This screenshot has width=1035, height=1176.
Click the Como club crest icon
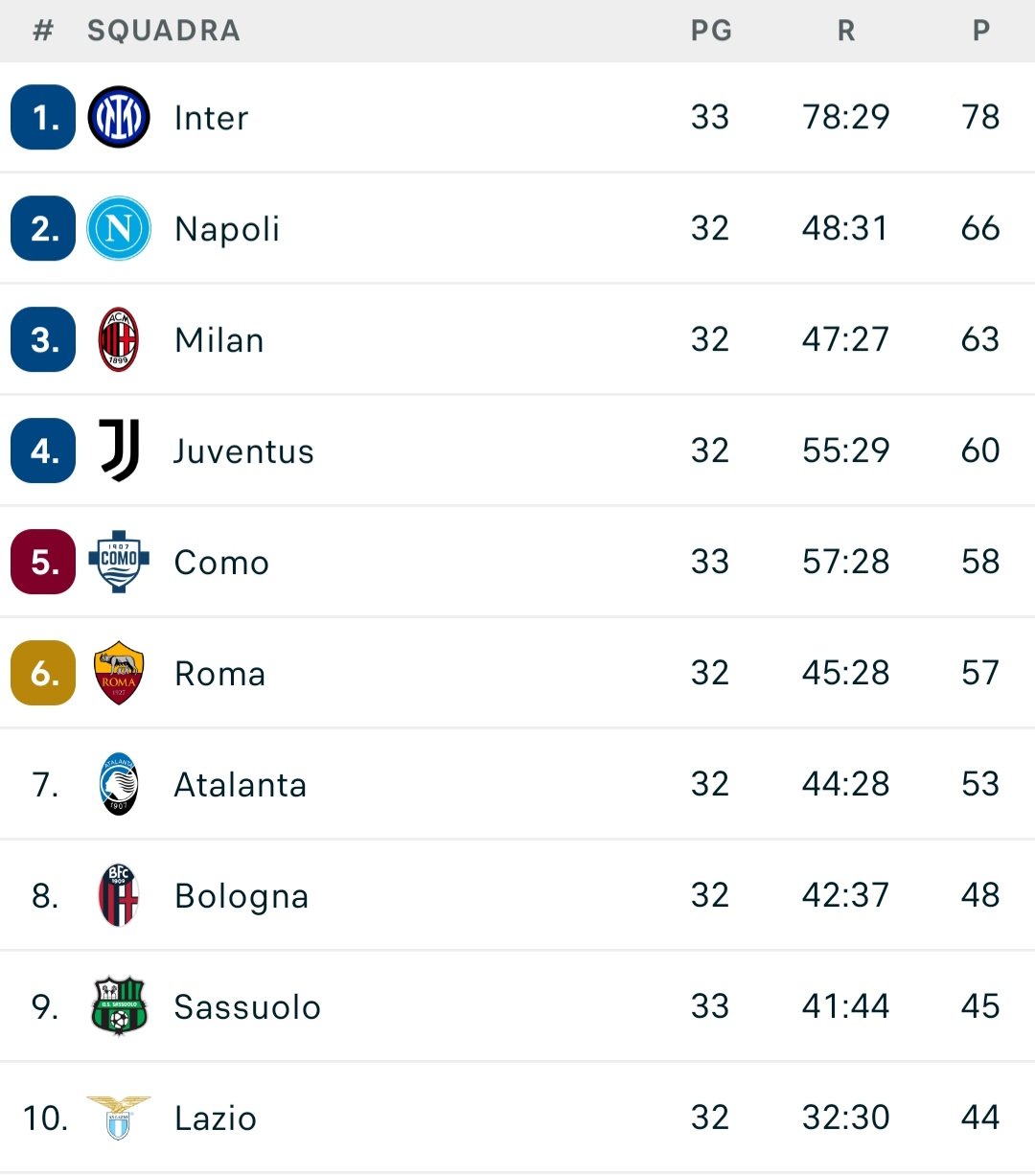[119, 562]
